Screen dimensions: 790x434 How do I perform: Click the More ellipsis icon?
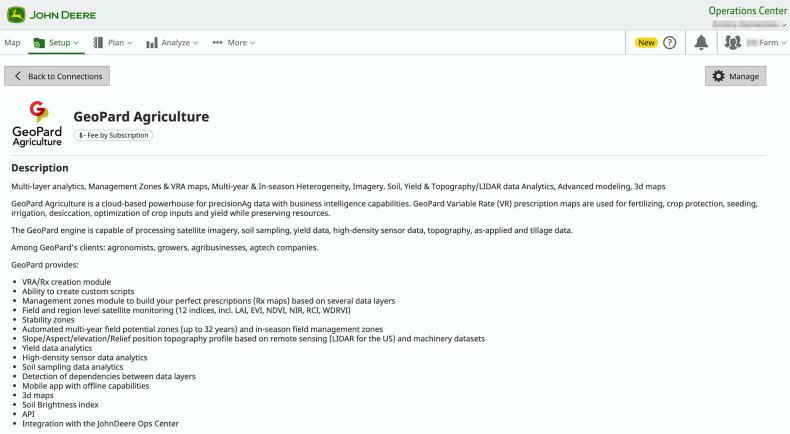[x=218, y=43]
